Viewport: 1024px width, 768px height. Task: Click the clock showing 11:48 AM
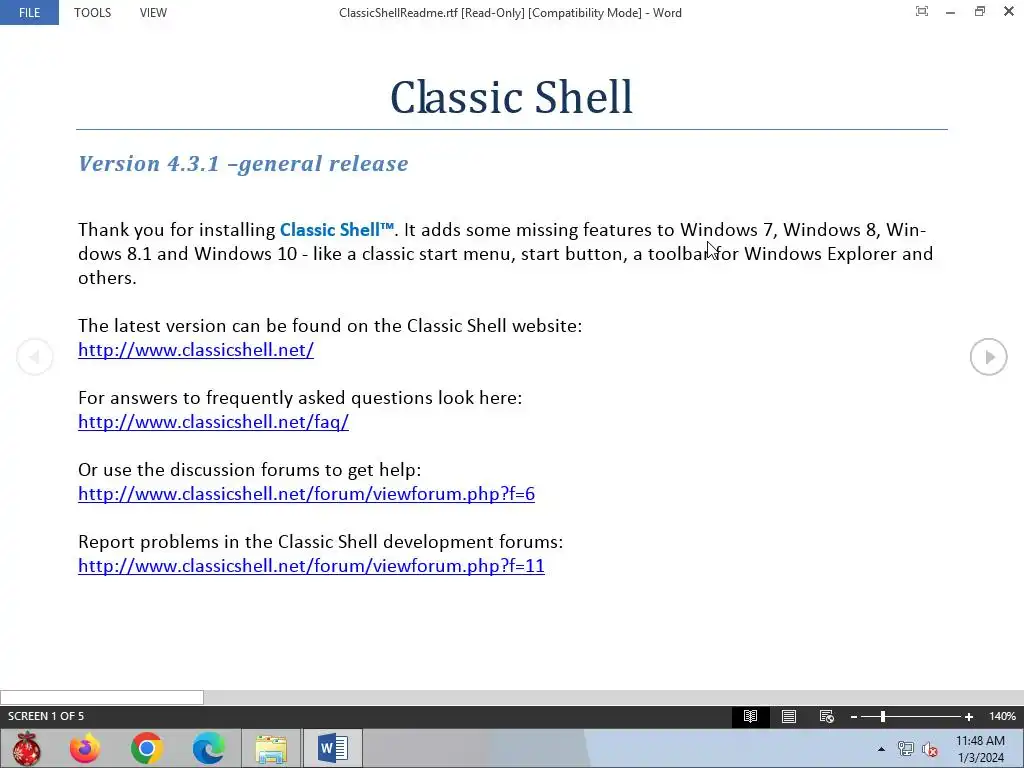pos(980,741)
